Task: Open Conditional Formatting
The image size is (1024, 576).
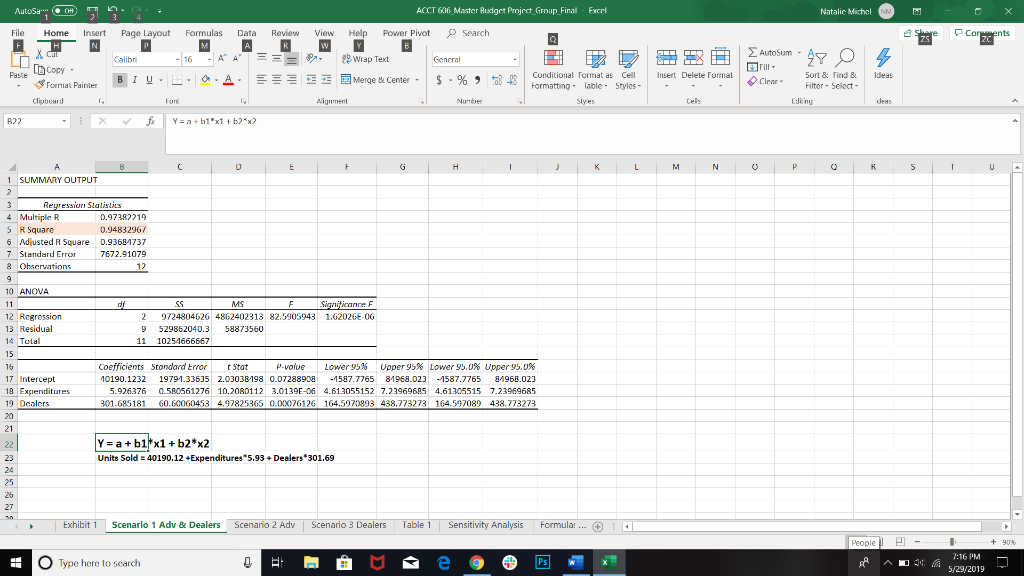Action: (552, 69)
